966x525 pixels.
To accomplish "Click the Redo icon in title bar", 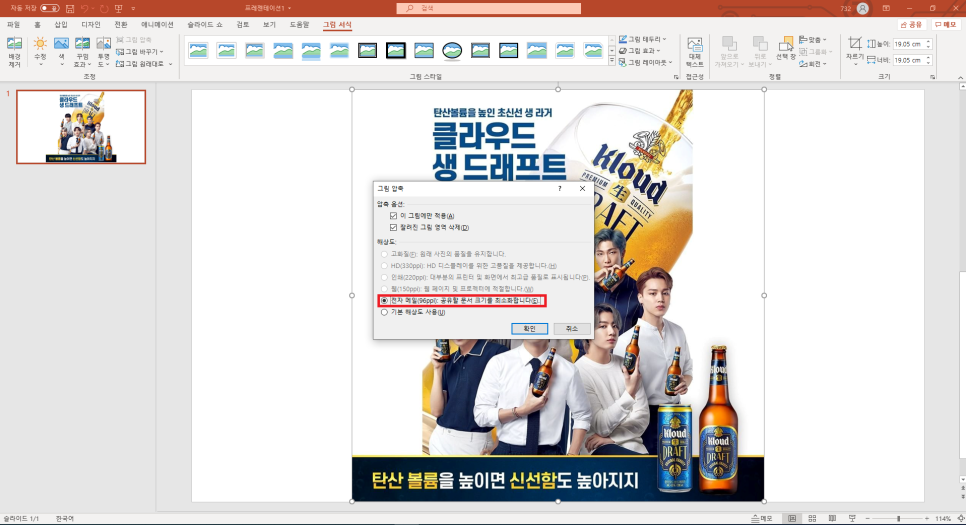I will coord(104,9).
